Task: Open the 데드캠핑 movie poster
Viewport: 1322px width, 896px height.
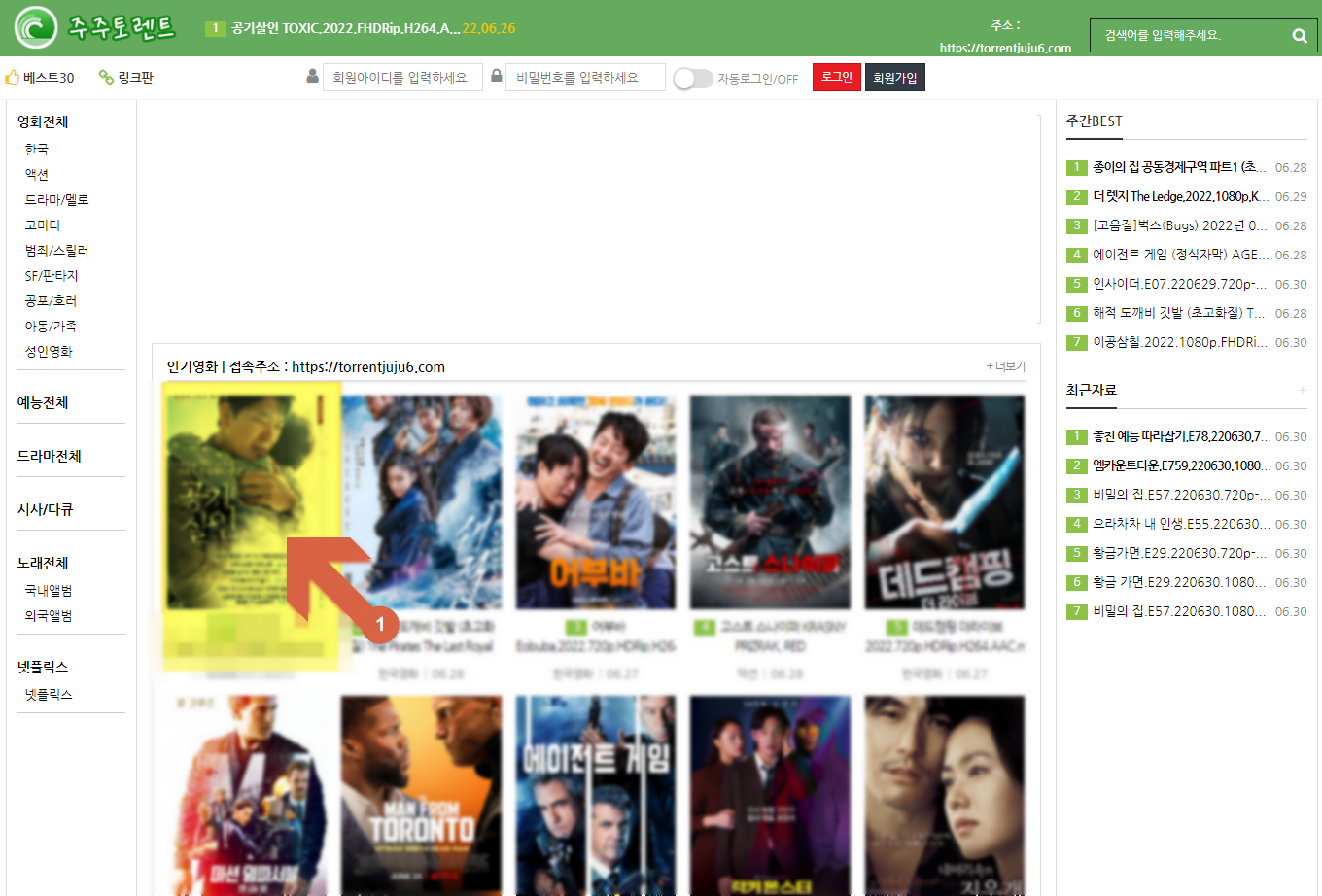Action: click(945, 501)
